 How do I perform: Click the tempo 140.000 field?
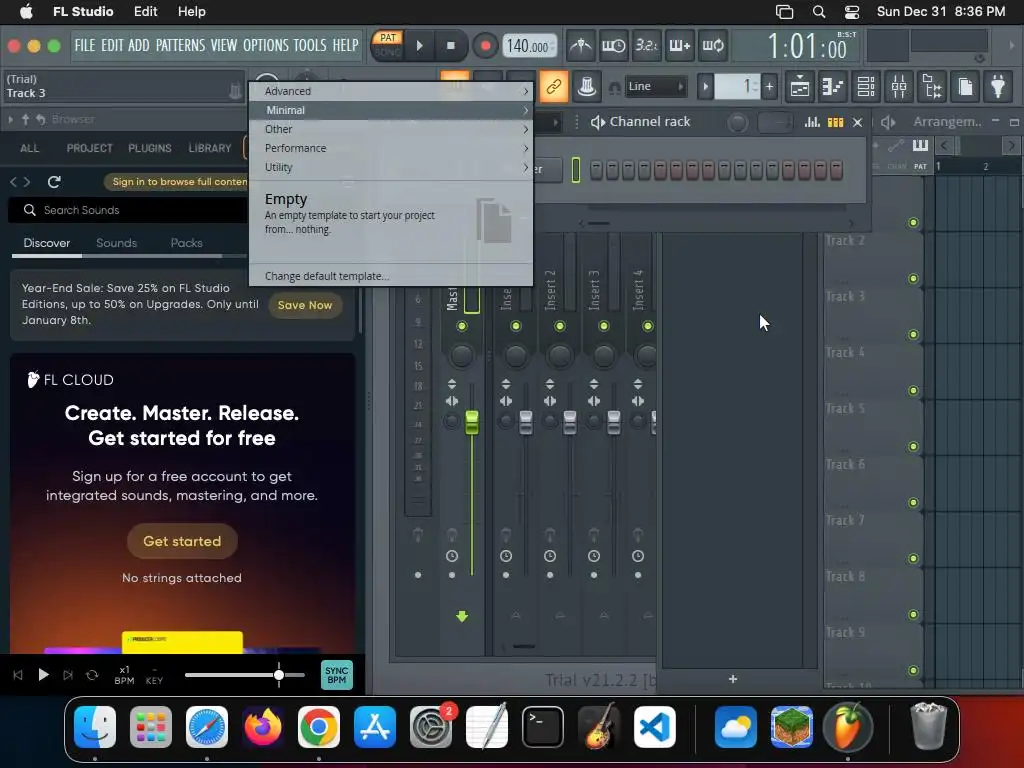(530, 46)
